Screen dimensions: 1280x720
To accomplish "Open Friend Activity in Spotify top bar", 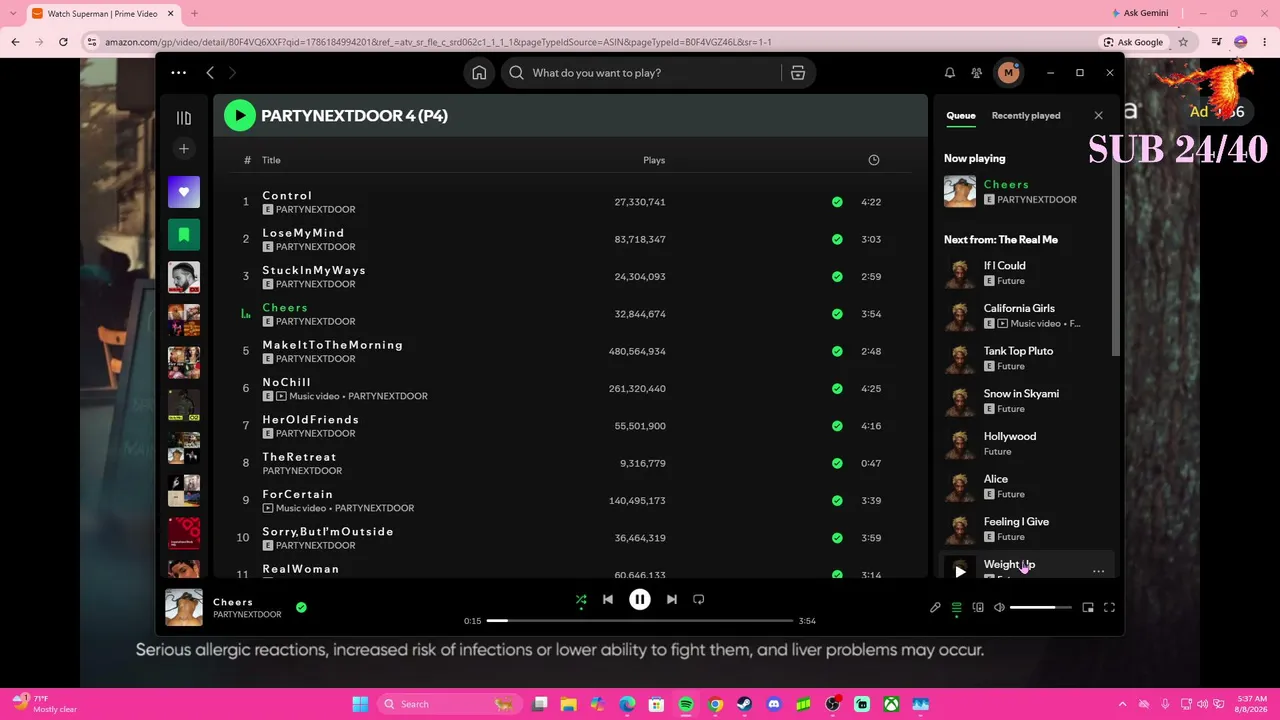I will point(976,73).
